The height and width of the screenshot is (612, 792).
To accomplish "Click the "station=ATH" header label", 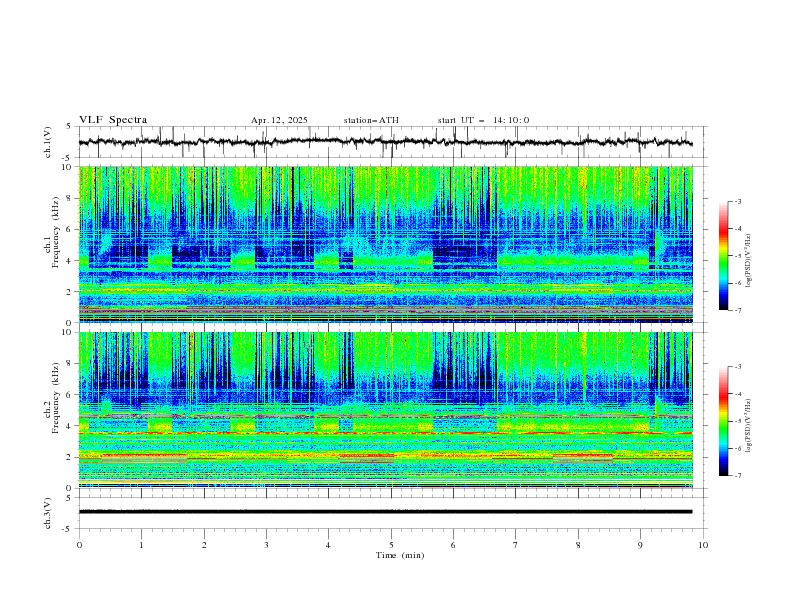I will (x=371, y=120).
